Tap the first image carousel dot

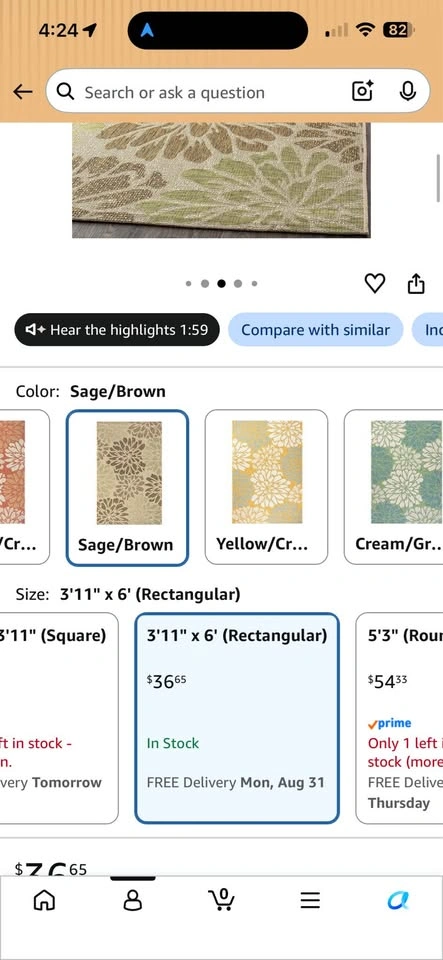click(x=188, y=283)
